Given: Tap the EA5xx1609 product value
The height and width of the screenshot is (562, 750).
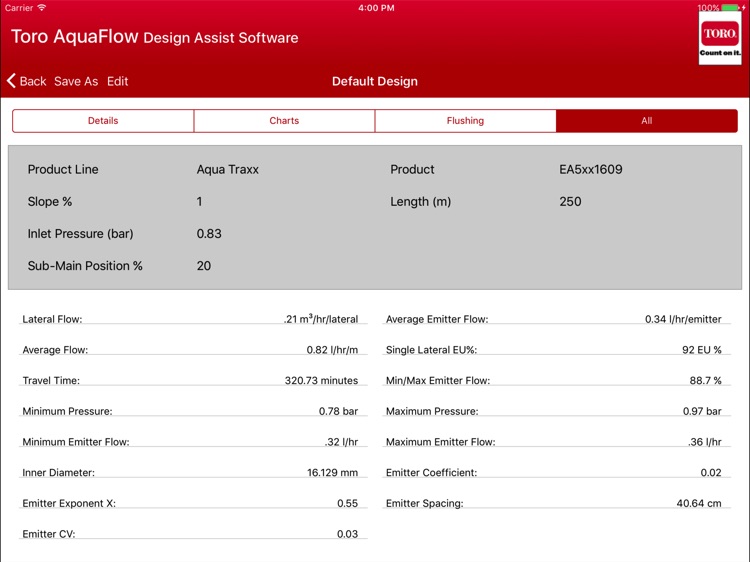Looking at the screenshot, I should click(591, 169).
